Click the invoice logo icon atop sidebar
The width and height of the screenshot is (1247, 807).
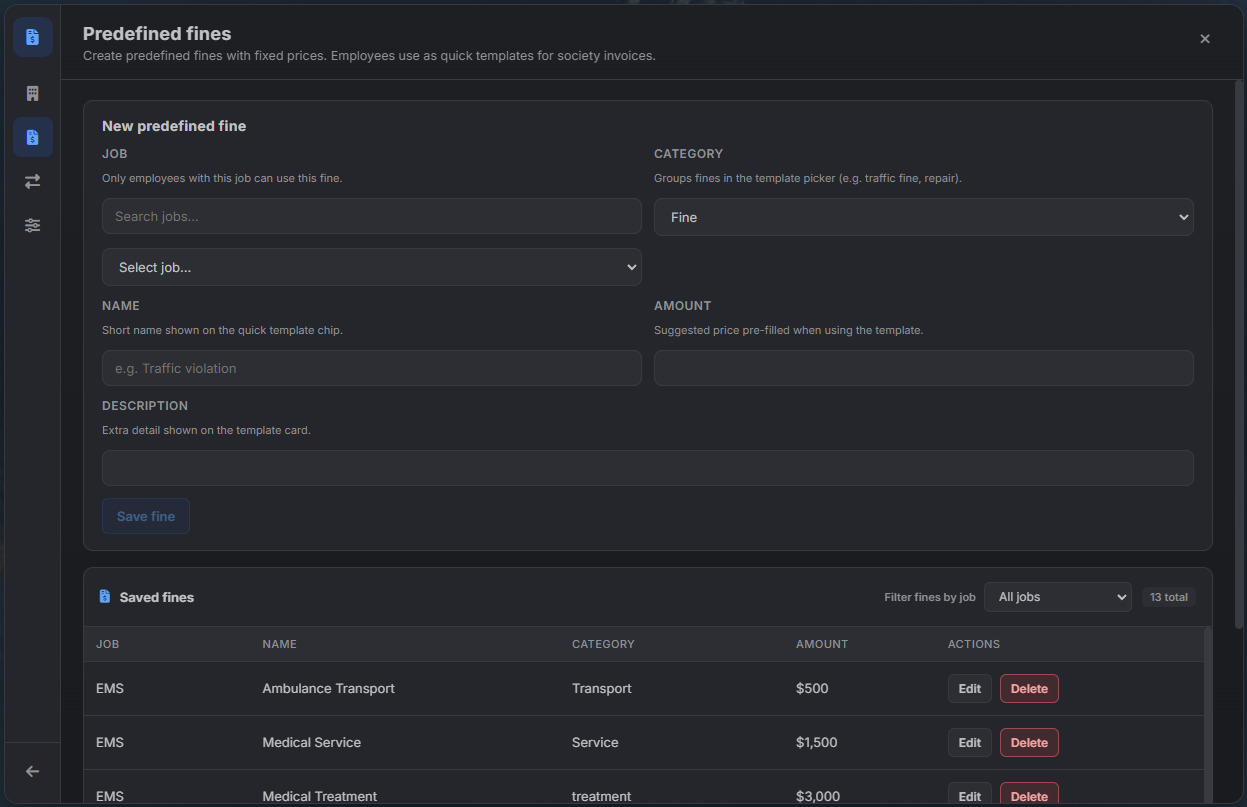point(33,37)
